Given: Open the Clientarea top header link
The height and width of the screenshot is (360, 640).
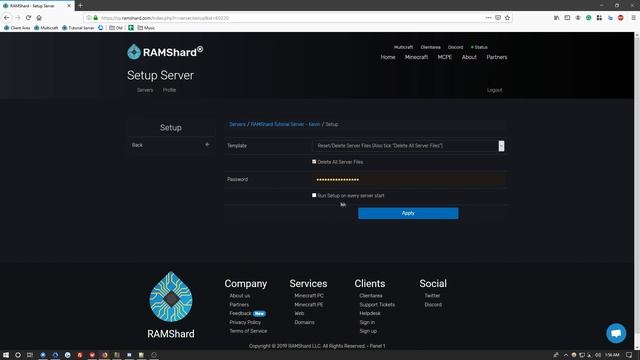Looking at the screenshot, I should pyautogui.click(x=430, y=47).
